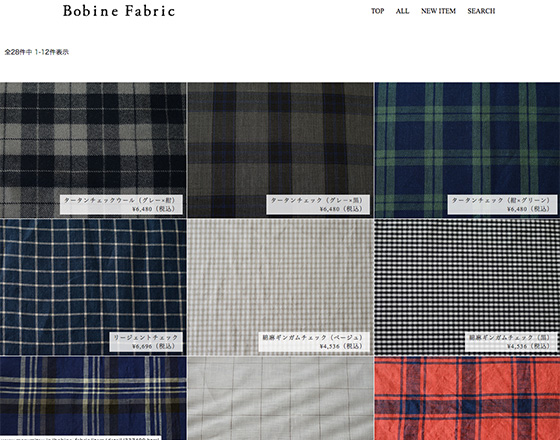Open grey and black tartan check thumbnail
Viewport: 560px width, 440px height.
click(280, 150)
